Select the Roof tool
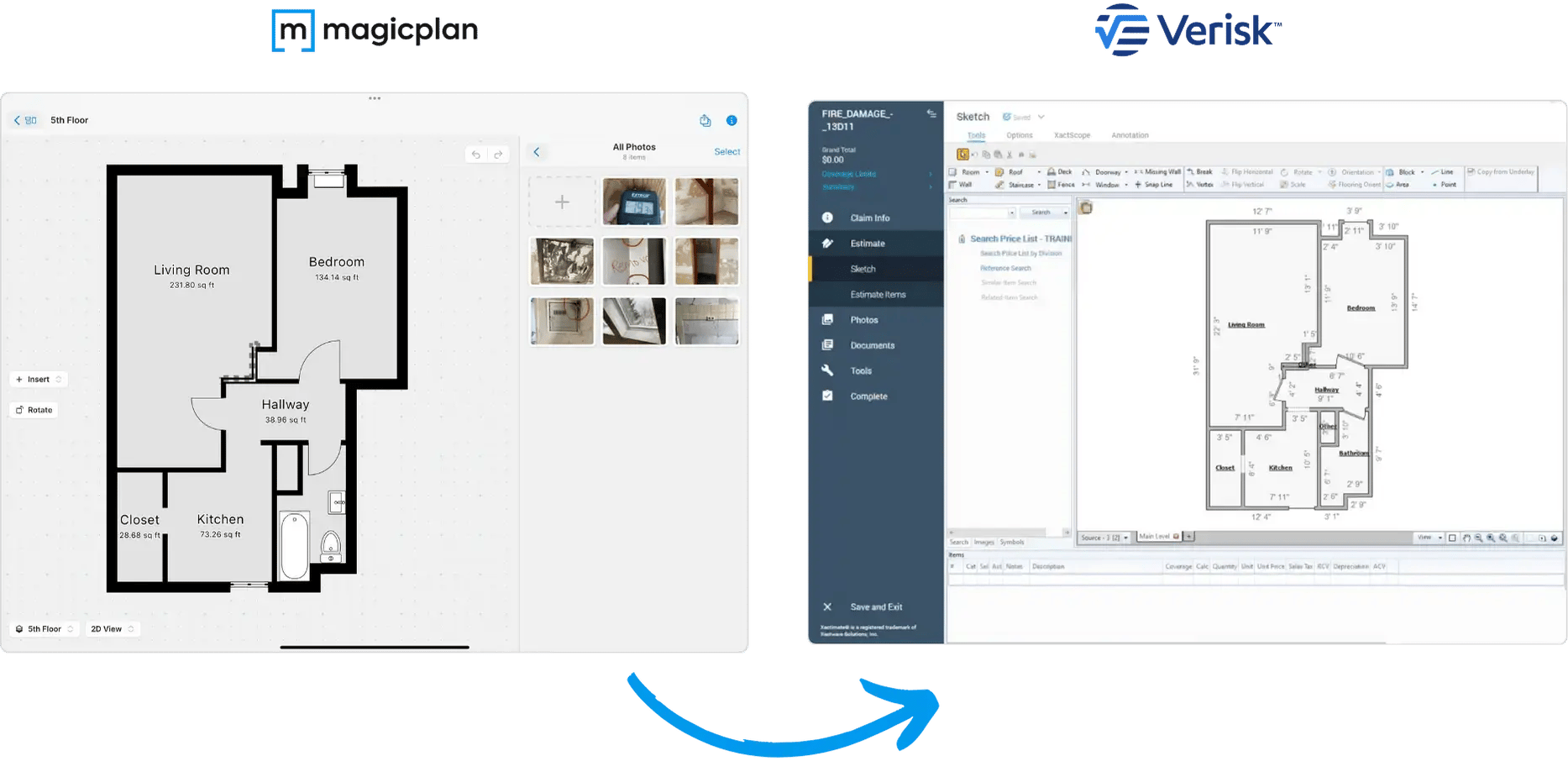Image resolution: width=1568 pixels, height=761 pixels. click(x=1010, y=172)
